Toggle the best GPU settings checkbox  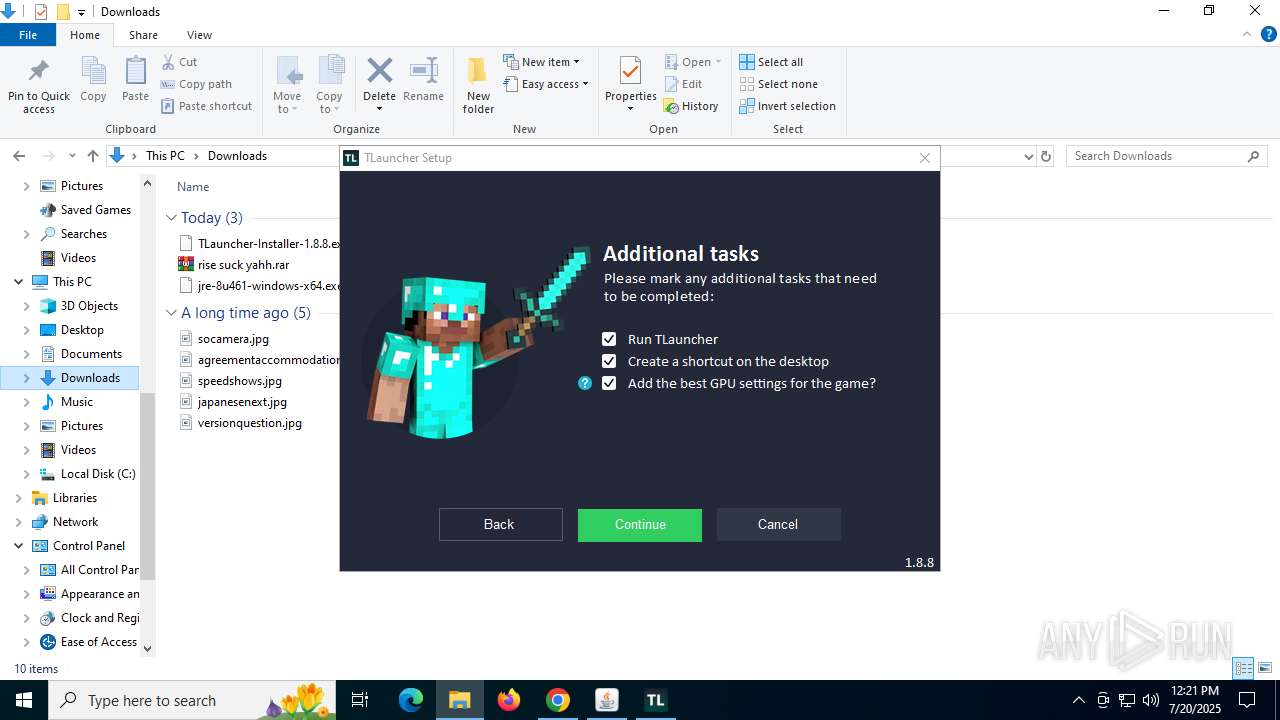(x=609, y=383)
